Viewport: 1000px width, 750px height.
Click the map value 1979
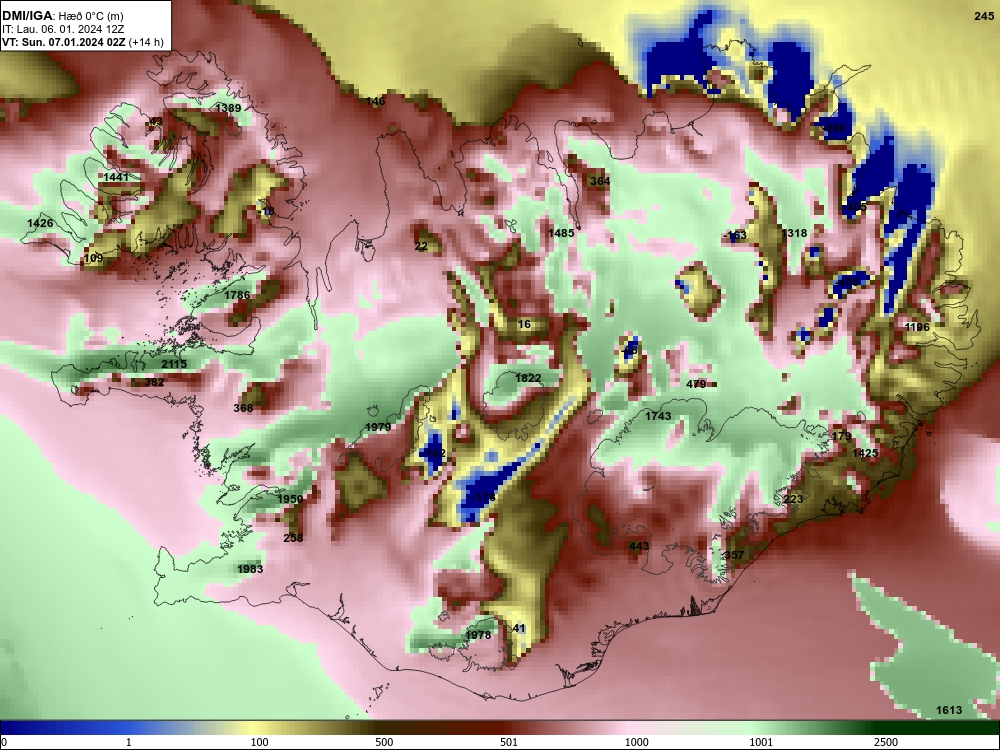(x=378, y=427)
